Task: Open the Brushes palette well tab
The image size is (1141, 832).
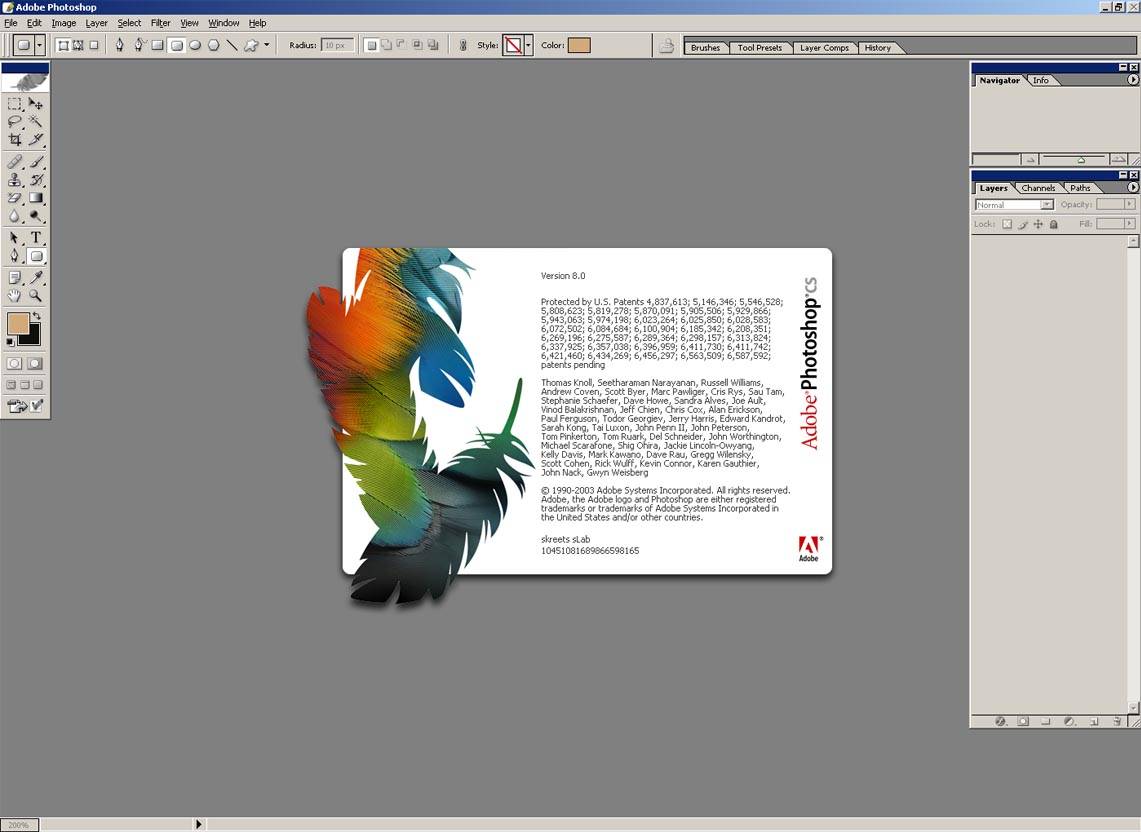Action: pos(705,47)
